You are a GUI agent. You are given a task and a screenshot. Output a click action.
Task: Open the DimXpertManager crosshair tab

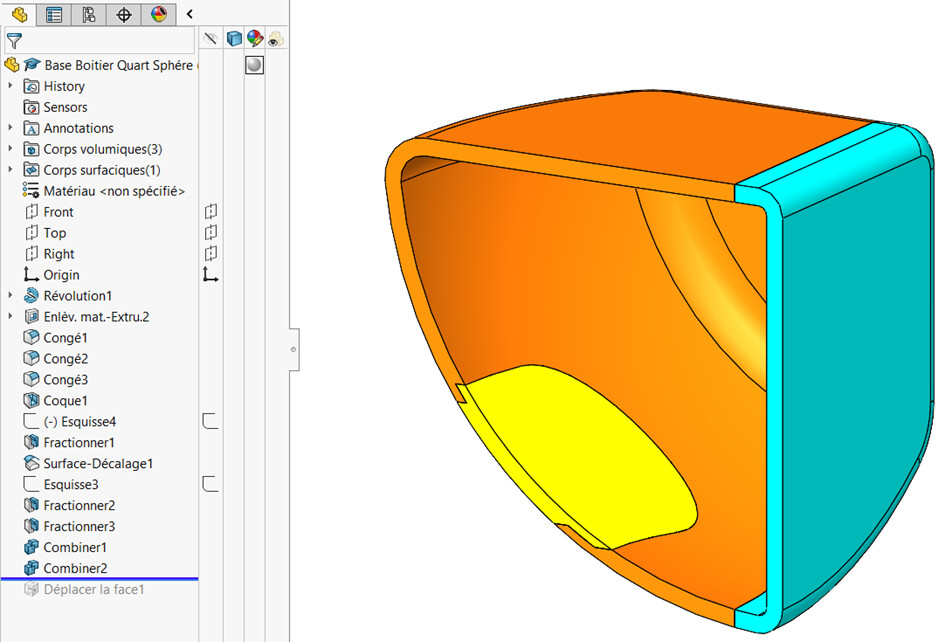(x=124, y=14)
